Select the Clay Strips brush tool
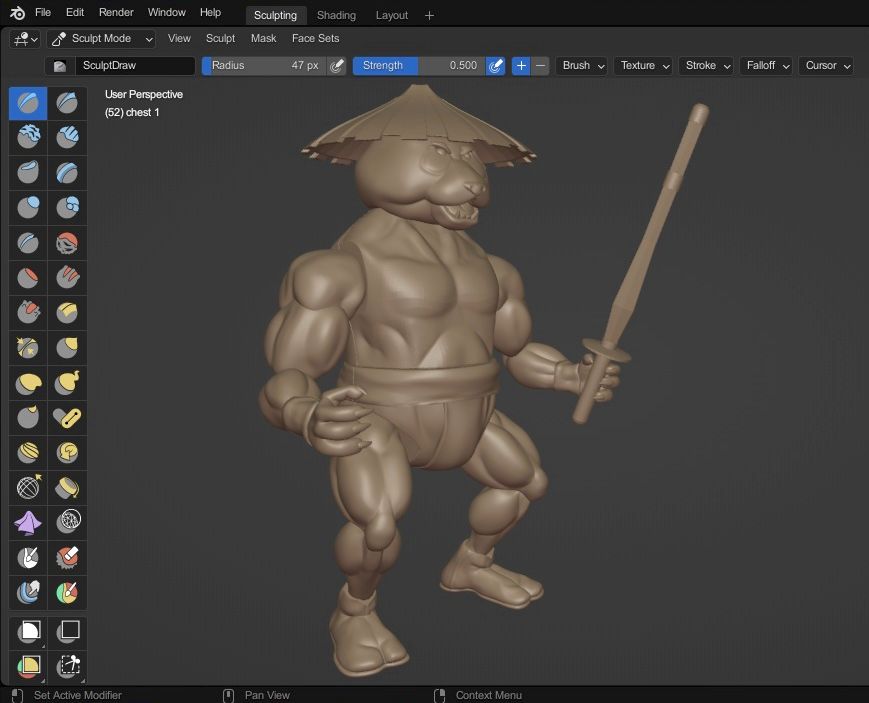This screenshot has height=703, width=869. (x=67, y=137)
